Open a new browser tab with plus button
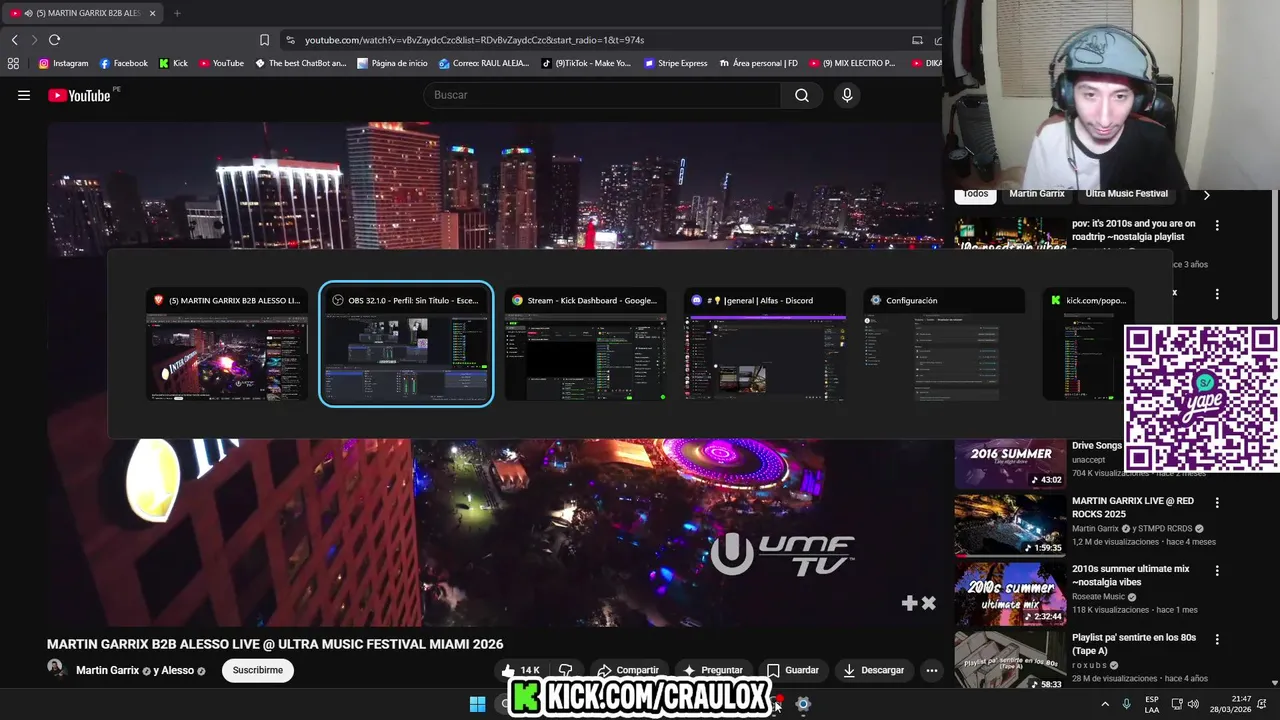1280x720 pixels. coord(177,13)
